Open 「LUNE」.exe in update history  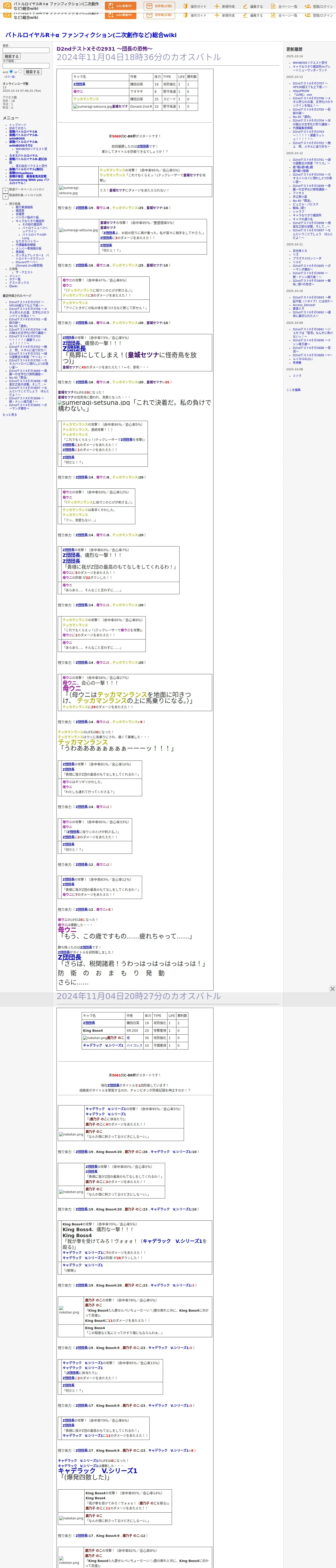click(x=303, y=94)
